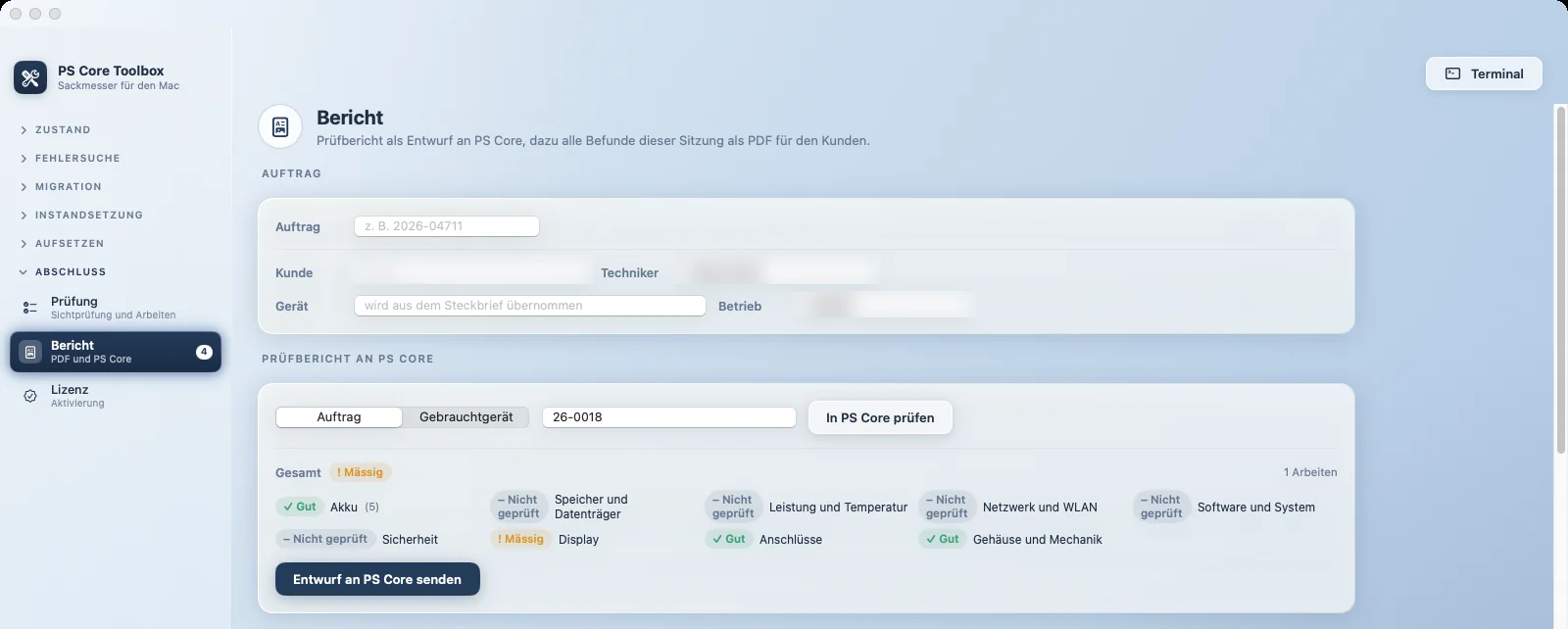
Task: Click the field containing 26-0018
Action: click(669, 417)
